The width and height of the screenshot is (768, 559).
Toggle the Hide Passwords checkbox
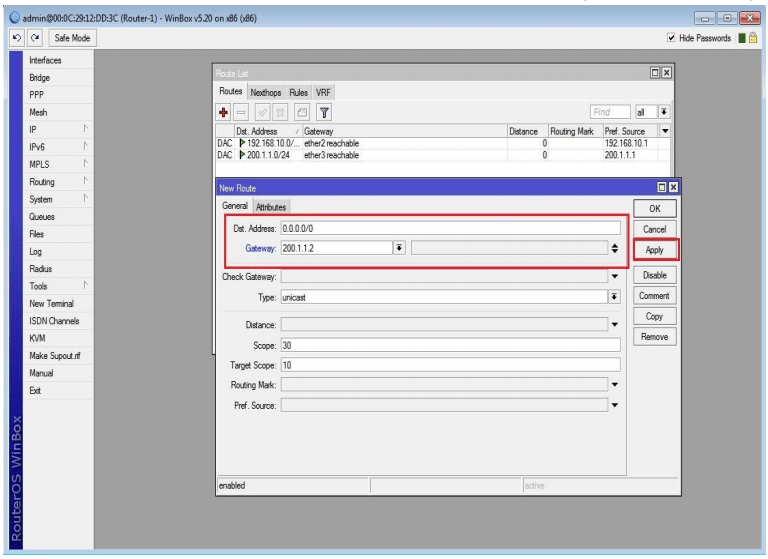coord(669,38)
